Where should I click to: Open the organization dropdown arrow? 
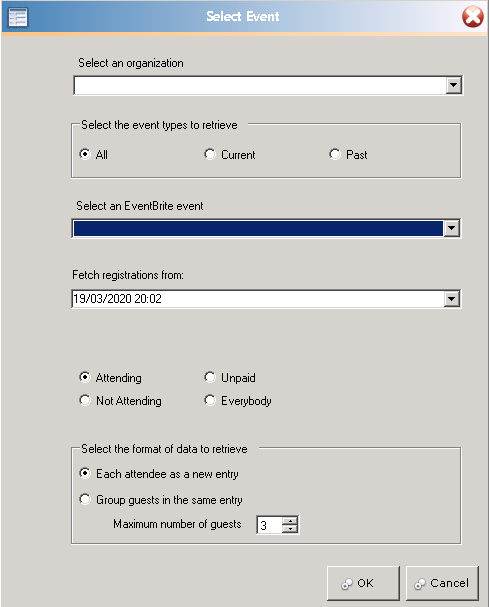coord(453,85)
